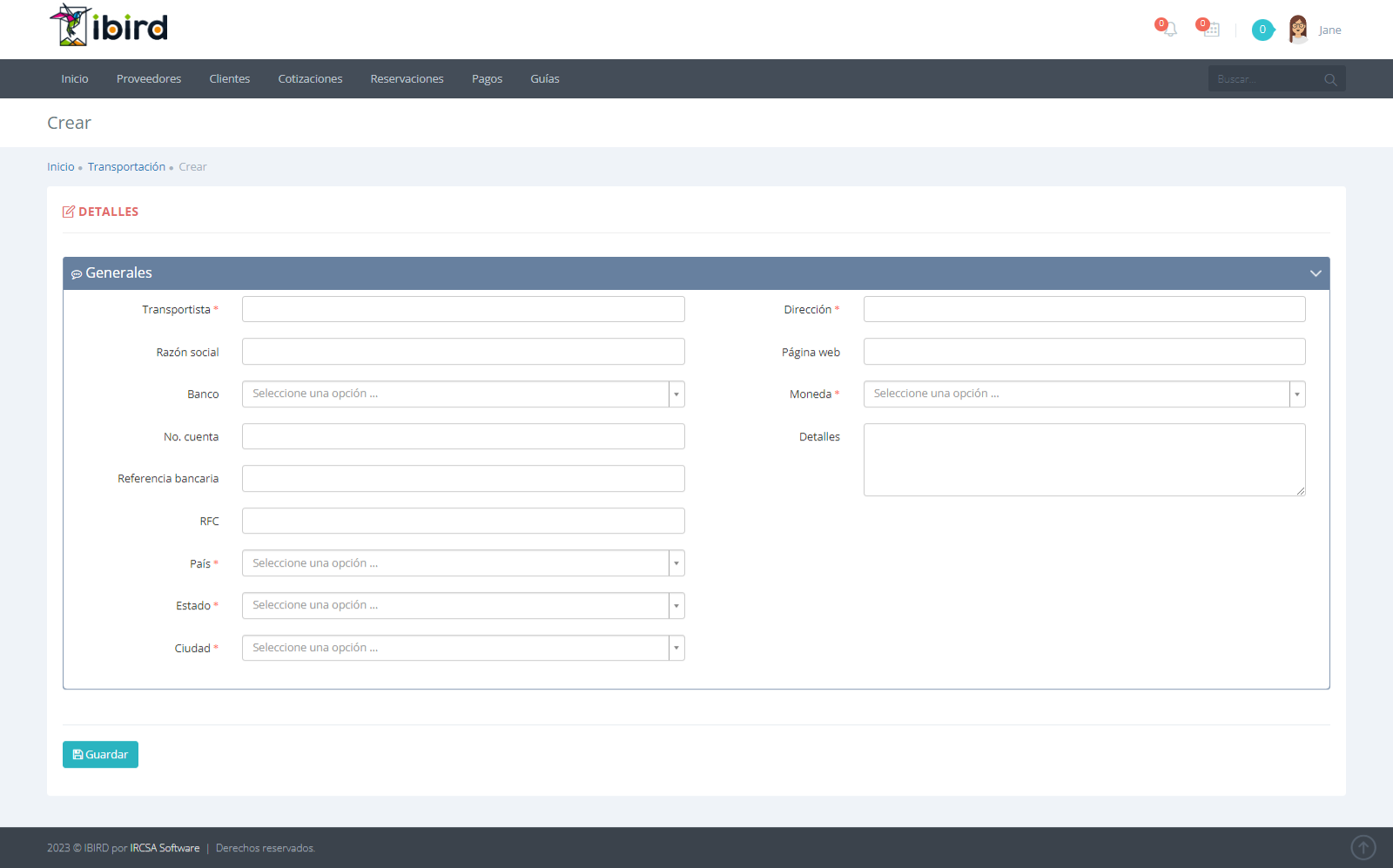Screen dimensions: 1393x868
Task: Click the Generales panel title
Action: click(x=118, y=273)
